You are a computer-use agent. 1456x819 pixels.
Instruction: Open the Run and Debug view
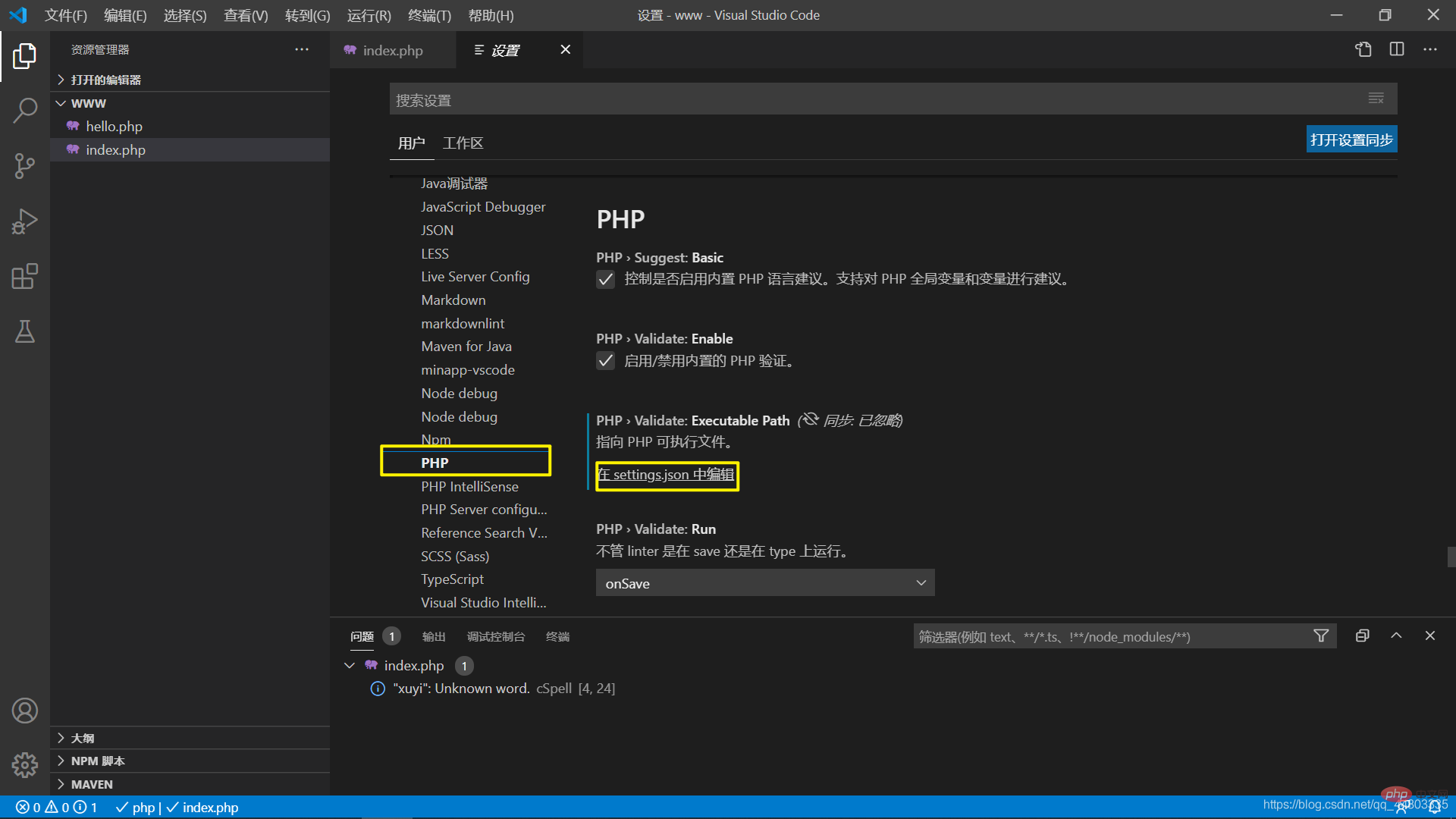pyautogui.click(x=24, y=221)
